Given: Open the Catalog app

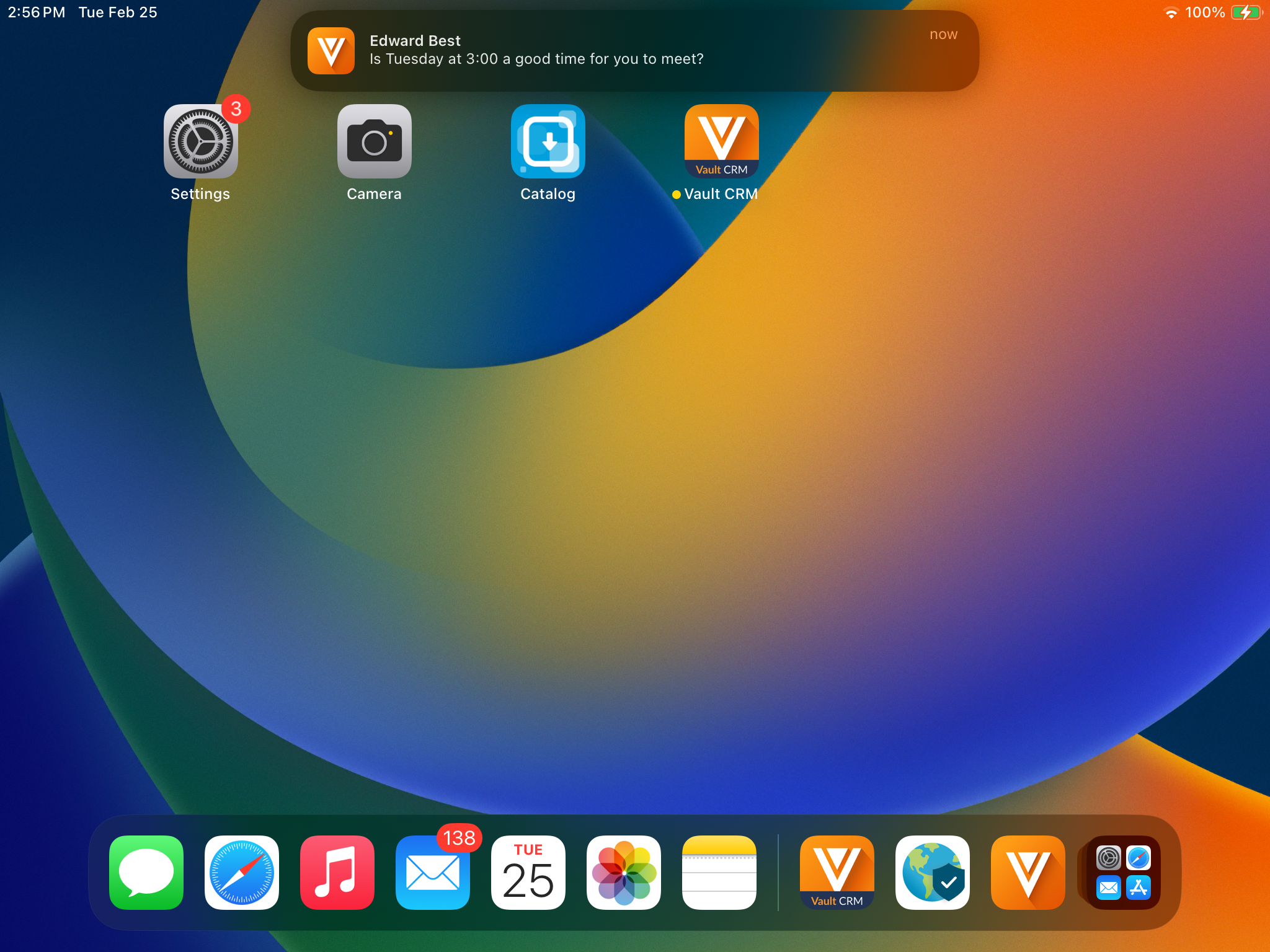Looking at the screenshot, I should point(548,141).
